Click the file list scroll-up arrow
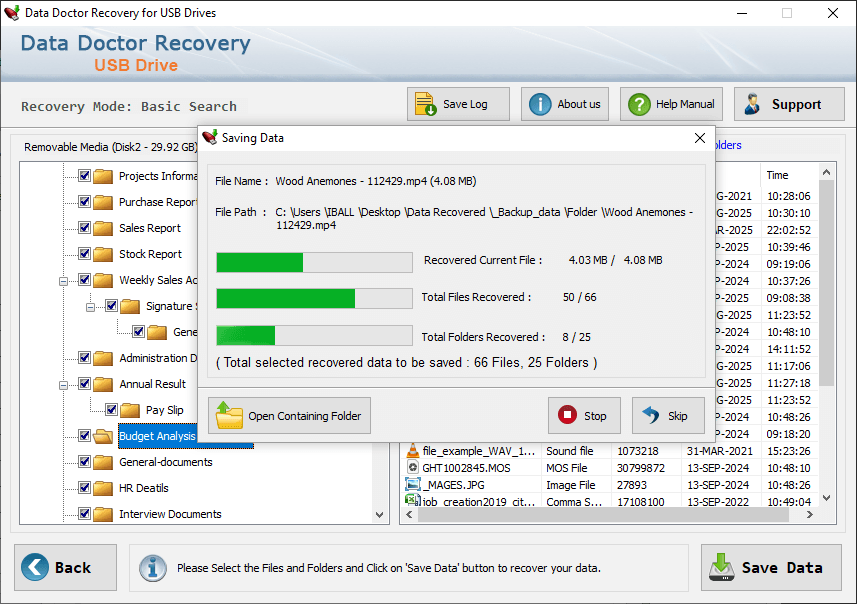 click(x=826, y=172)
